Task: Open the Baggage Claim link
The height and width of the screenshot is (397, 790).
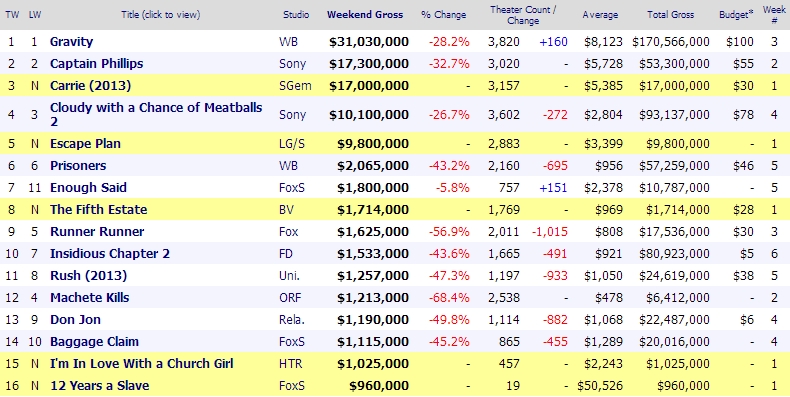Action: click(94, 342)
